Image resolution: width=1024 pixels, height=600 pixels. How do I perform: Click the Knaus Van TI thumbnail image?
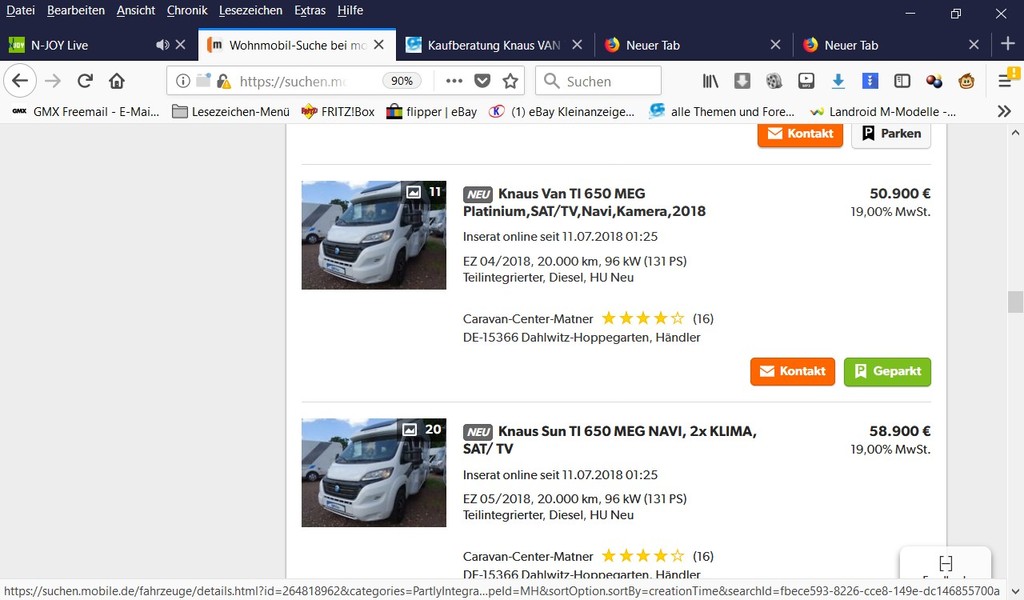tap(374, 235)
